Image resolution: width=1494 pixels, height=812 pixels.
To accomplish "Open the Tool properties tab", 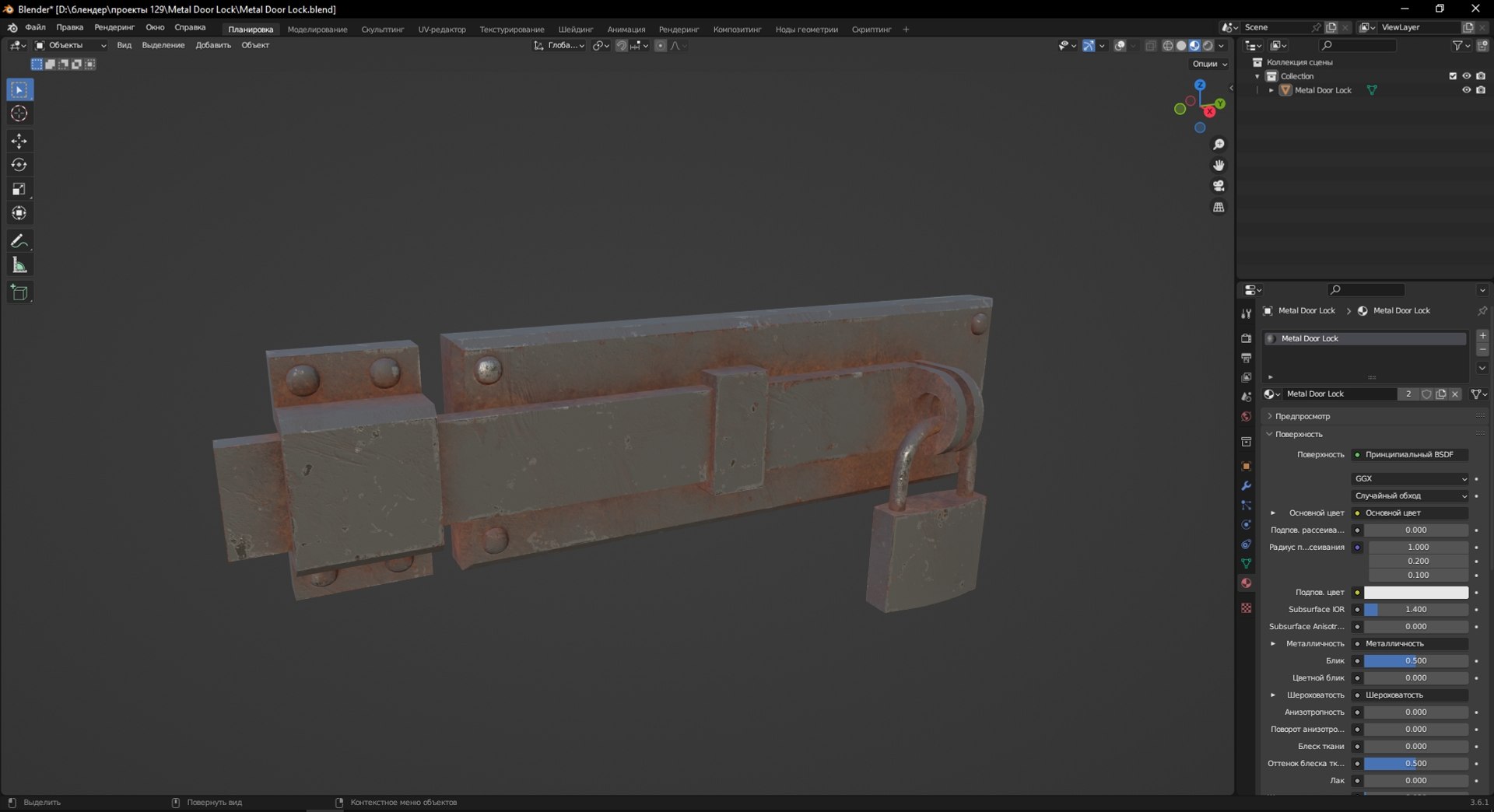I will click(x=1246, y=313).
